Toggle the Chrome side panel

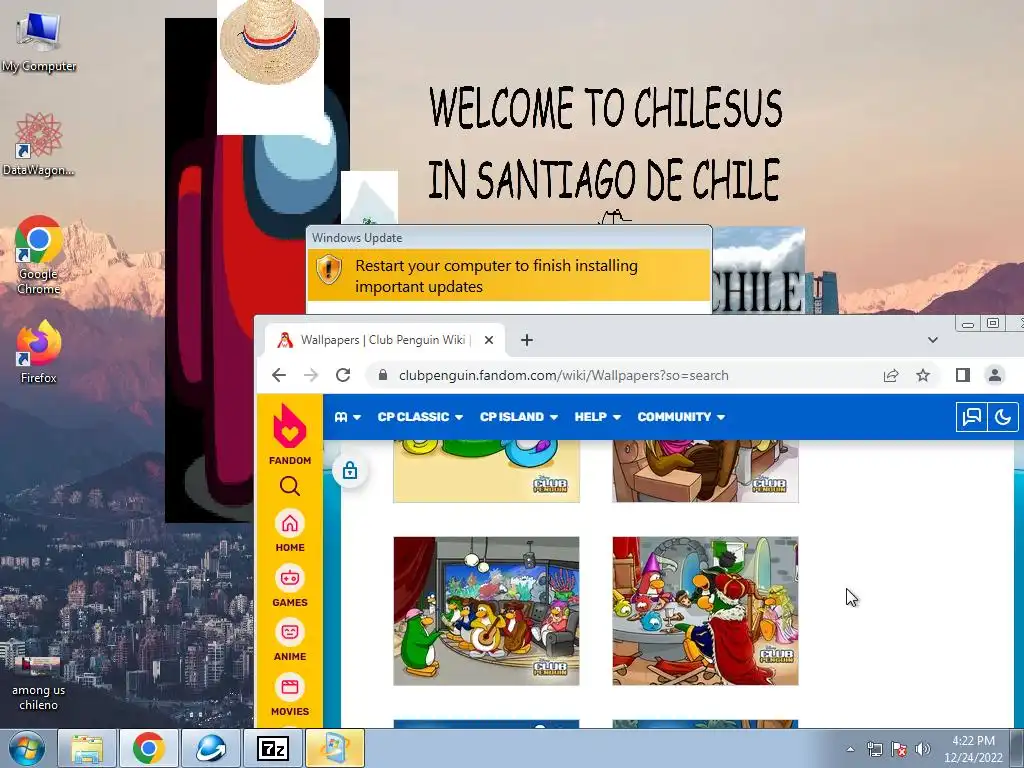tap(963, 375)
